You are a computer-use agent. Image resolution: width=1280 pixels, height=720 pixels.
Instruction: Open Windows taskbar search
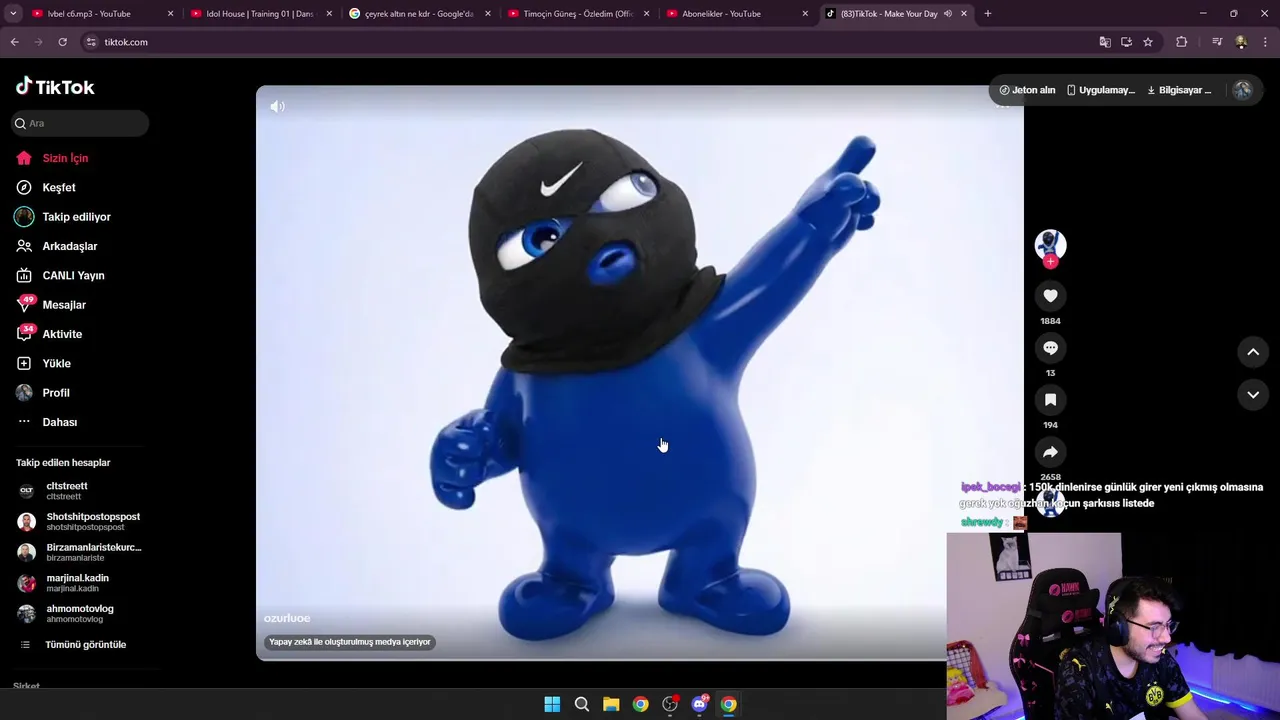[581, 704]
